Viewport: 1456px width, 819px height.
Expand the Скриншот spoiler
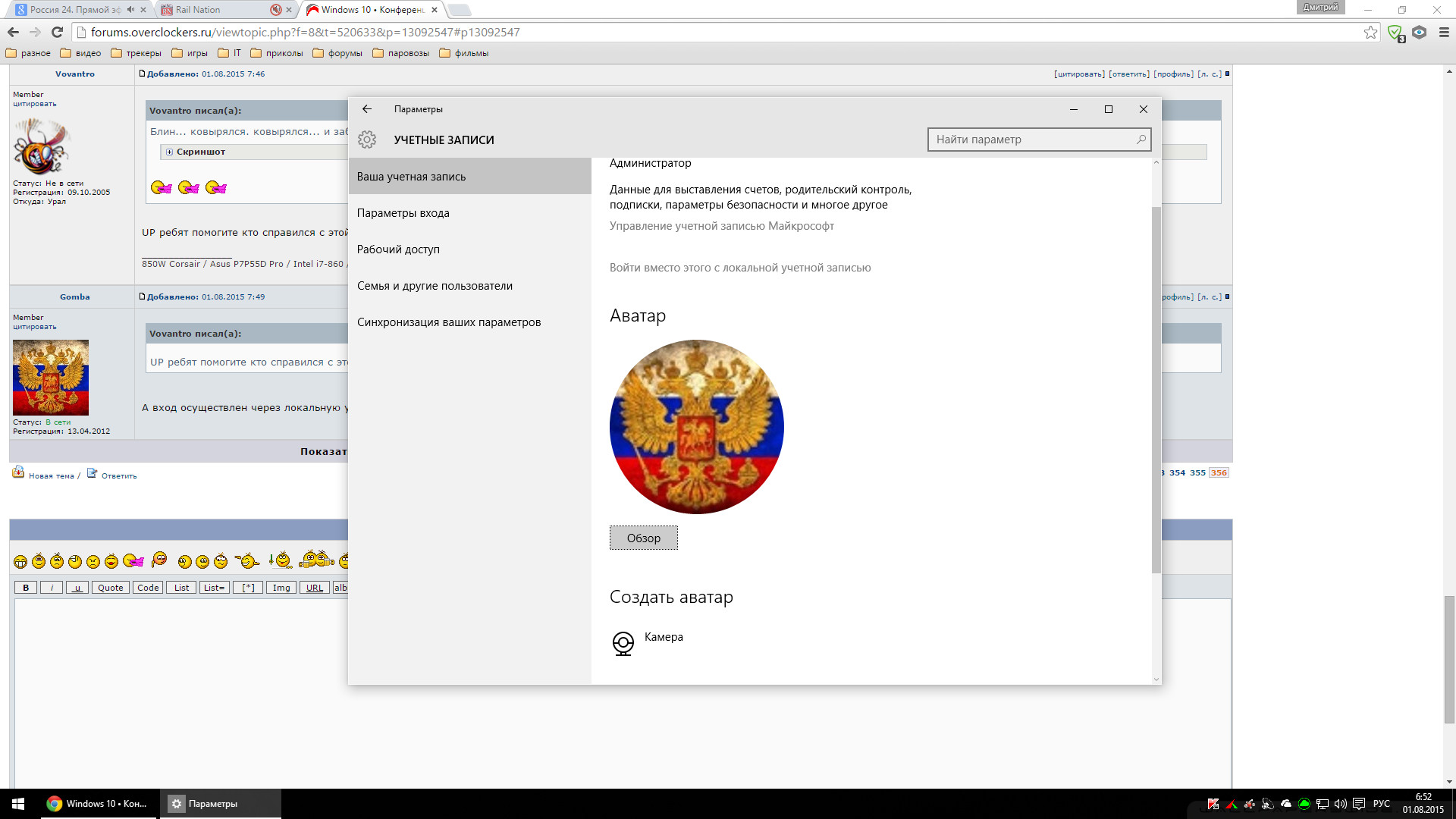click(x=170, y=152)
